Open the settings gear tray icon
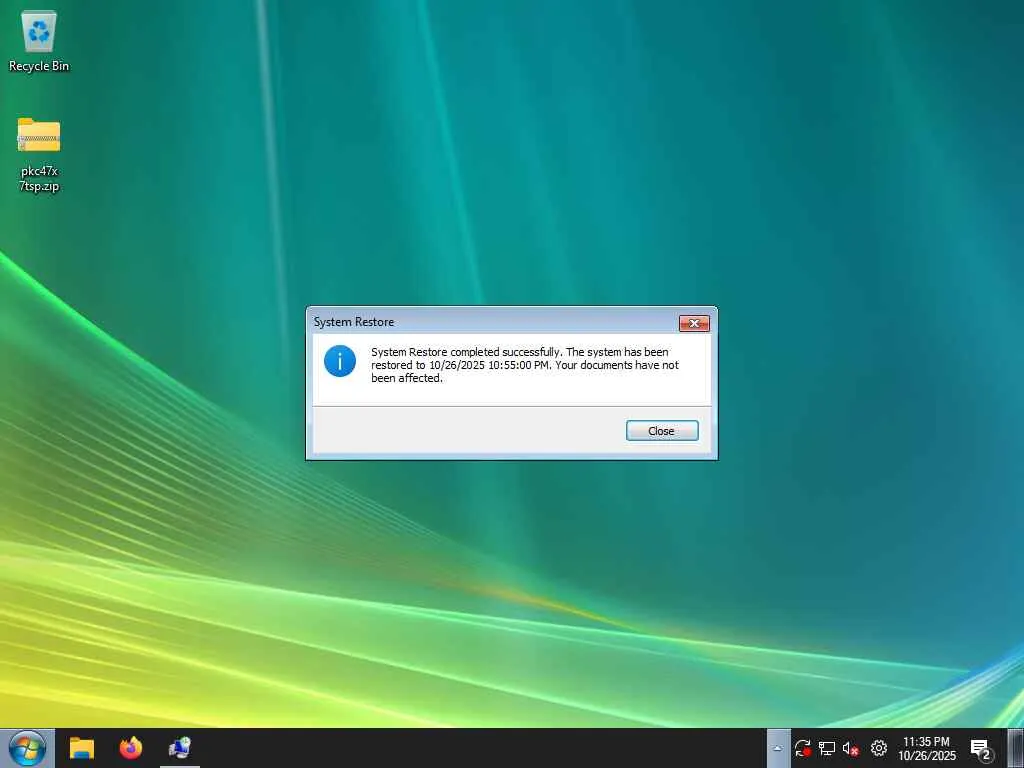Image resolution: width=1024 pixels, height=768 pixels. (x=879, y=748)
